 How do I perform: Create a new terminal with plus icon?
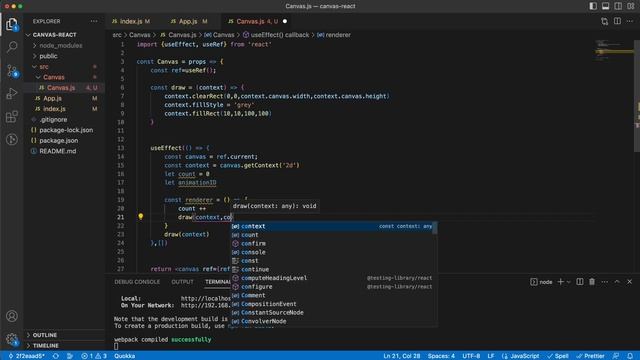click(x=560, y=282)
